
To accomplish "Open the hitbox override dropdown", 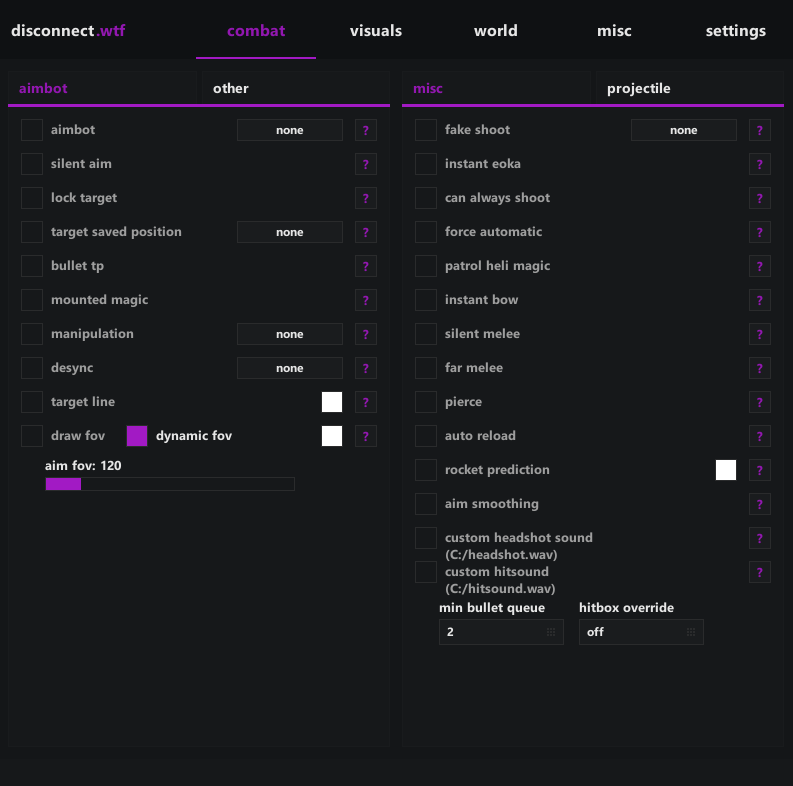I will coord(641,632).
